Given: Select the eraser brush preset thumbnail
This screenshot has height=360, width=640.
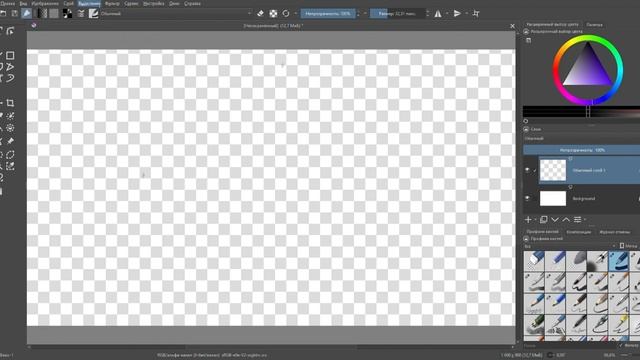Looking at the screenshot, I should [x=534, y=261].
